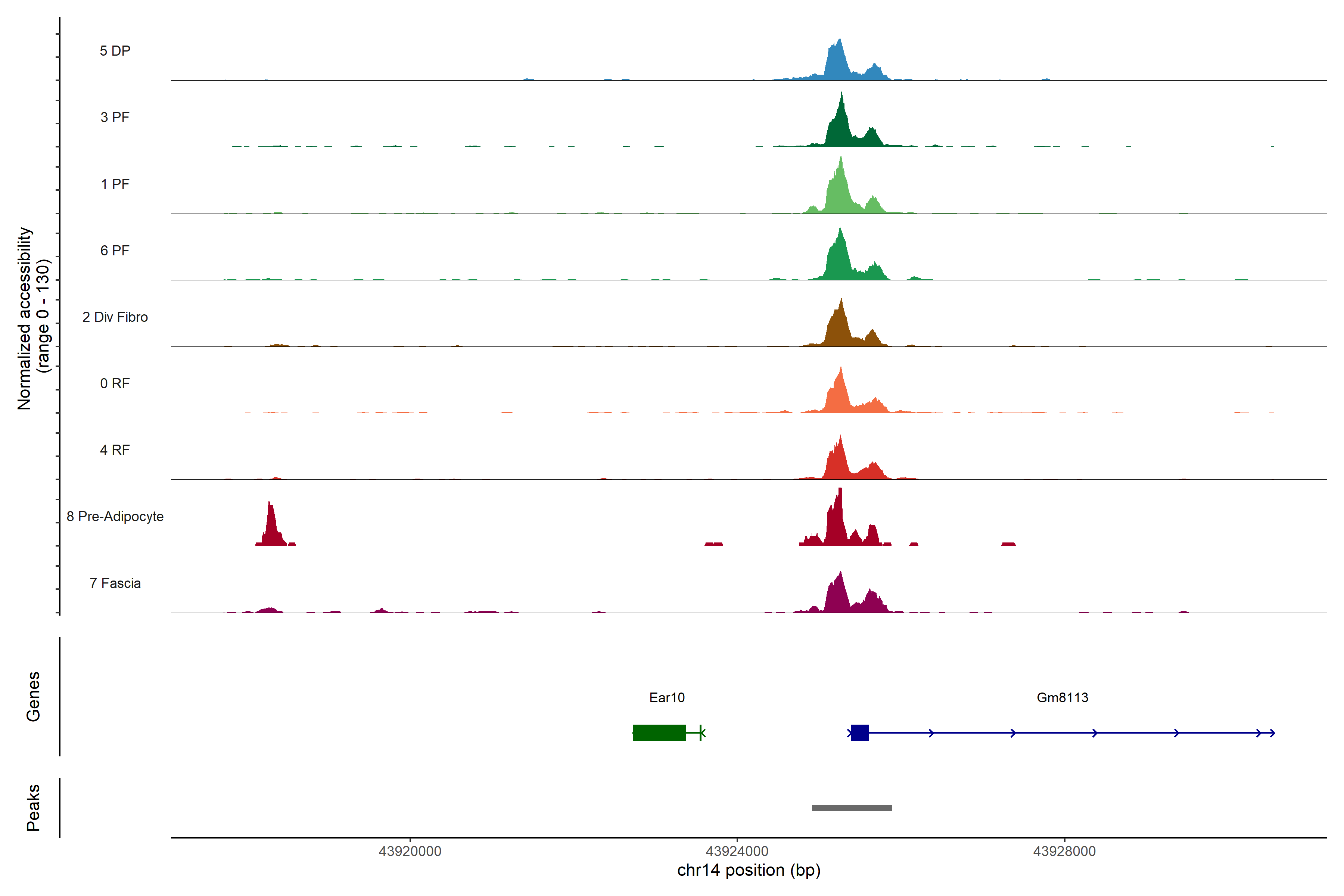Click the chr14 position axis title
1344x896 pixels.
click(x=748, y=870)
